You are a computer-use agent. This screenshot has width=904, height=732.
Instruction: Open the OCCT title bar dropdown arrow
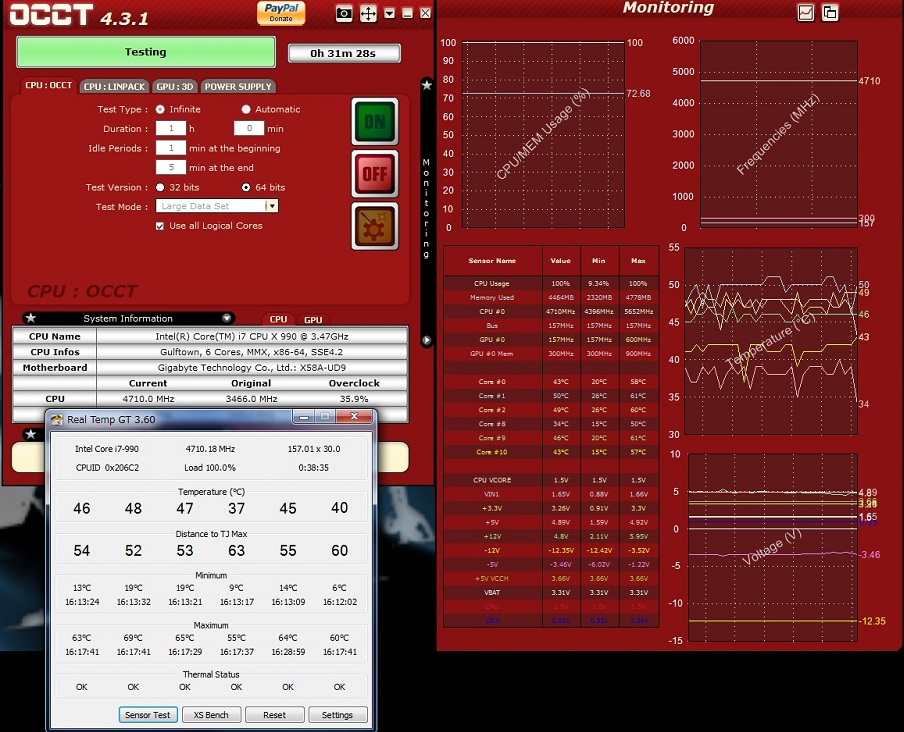[x=390, y=13]
